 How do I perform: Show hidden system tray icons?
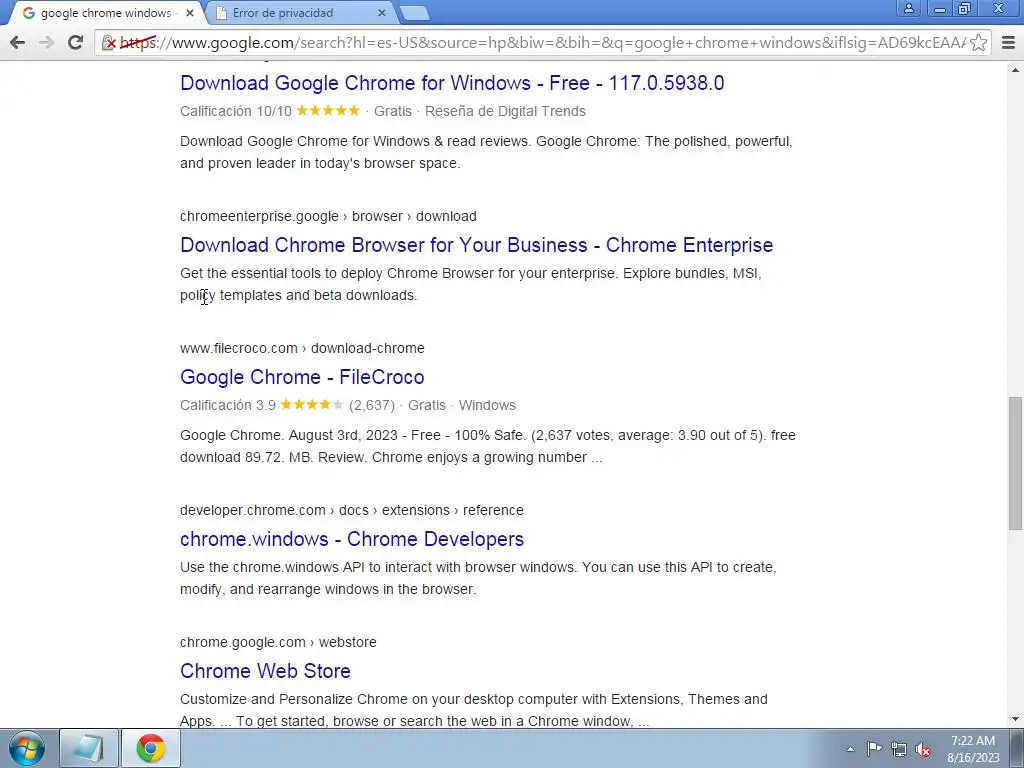coord(850,749)
